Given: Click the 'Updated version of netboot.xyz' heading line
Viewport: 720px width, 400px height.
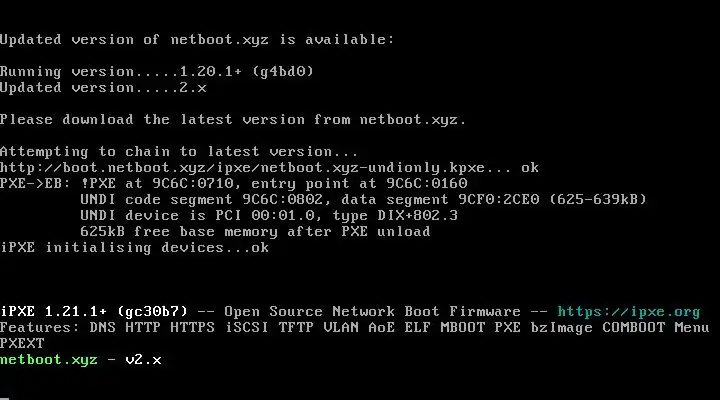Looking at the screenshot, I should coord(196,40).
